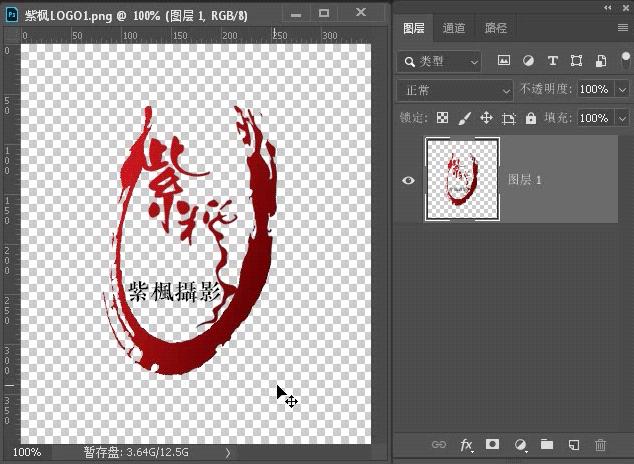Open the 填充 slider dropdown arrow
The image size is (634, 464).
[x=622, y=118]
